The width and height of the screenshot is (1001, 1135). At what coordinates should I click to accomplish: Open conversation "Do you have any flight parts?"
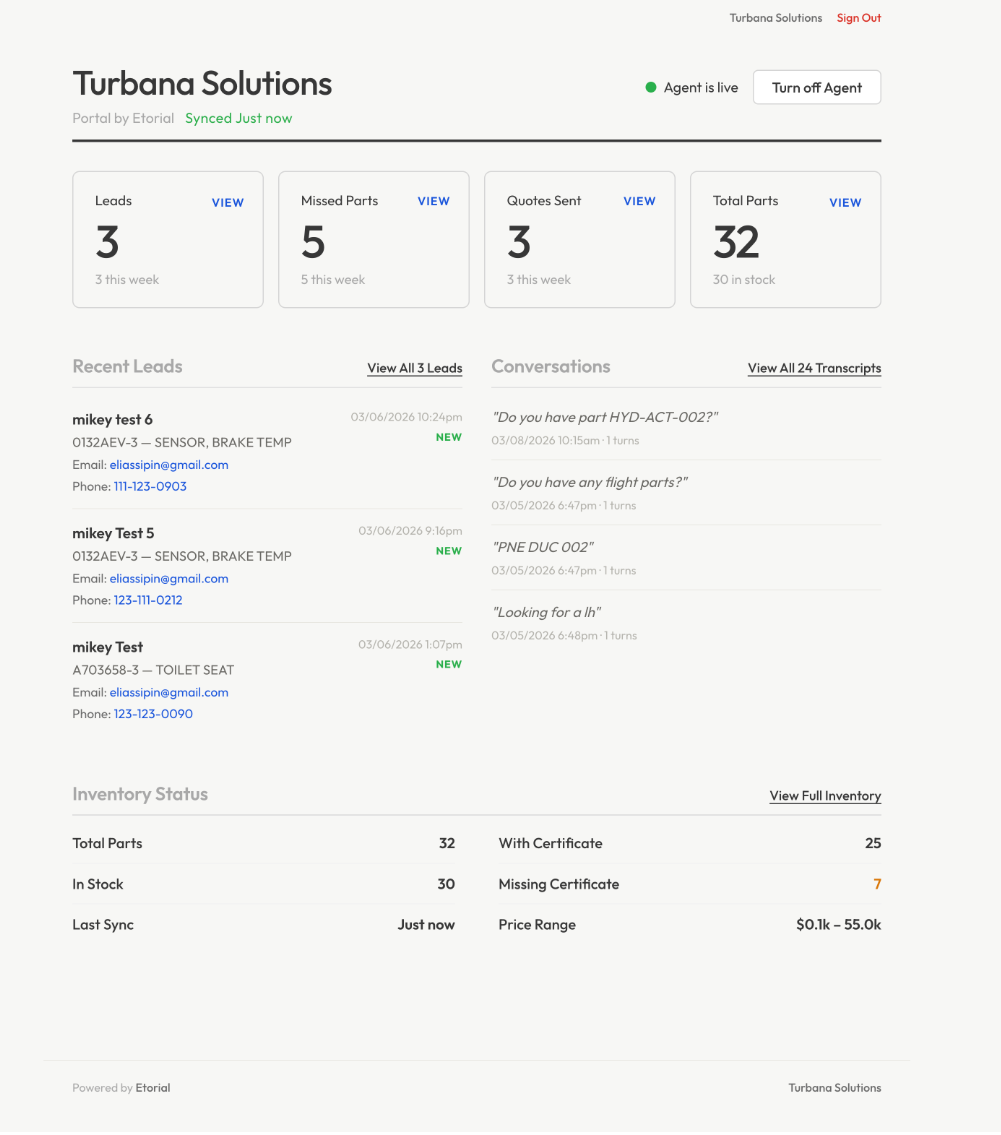(x=589, y=482)
